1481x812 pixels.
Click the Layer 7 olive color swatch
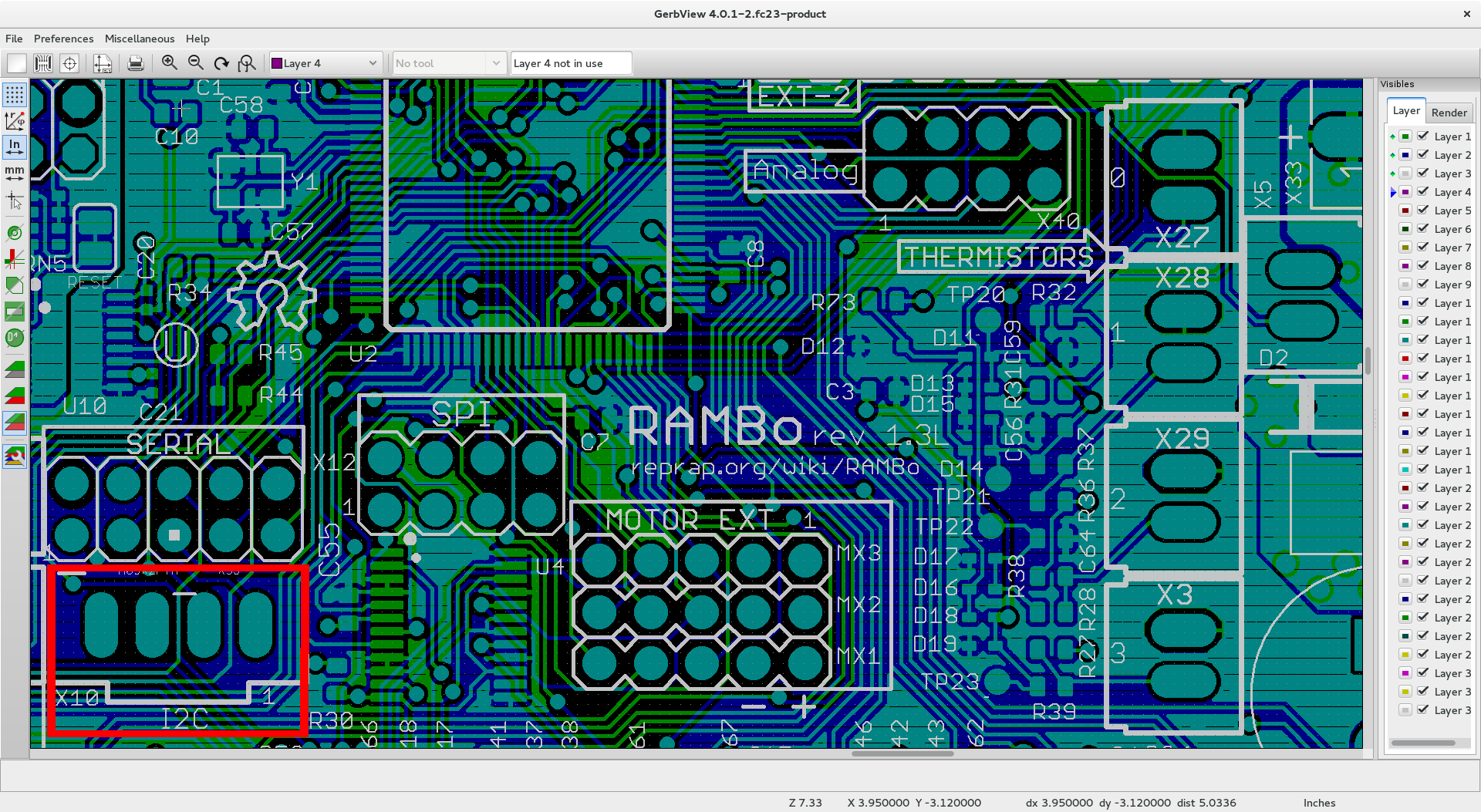(x=1405, y=248)
